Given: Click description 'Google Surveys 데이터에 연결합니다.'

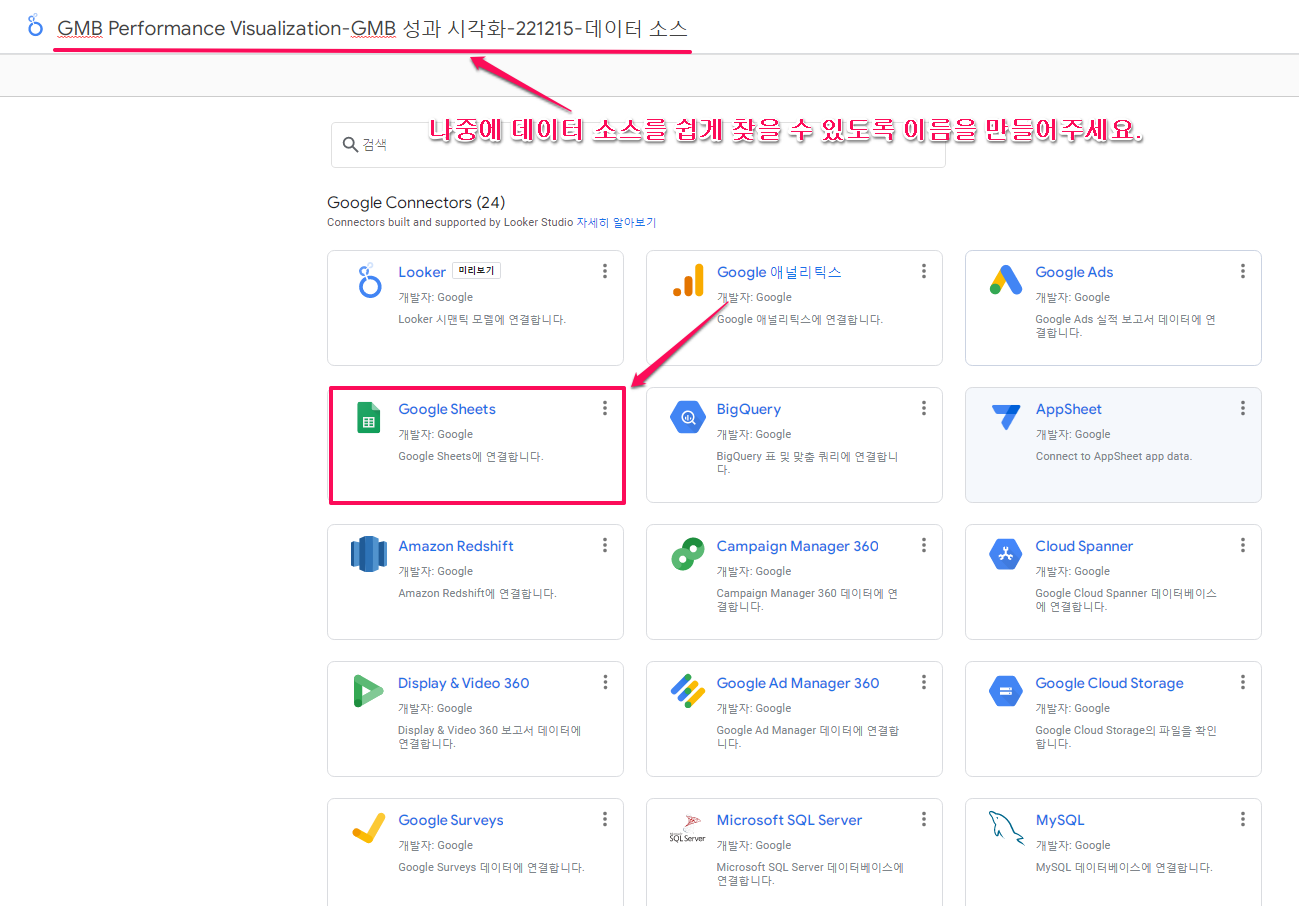Looking at the screenshot, I should [x=491, y=867].
